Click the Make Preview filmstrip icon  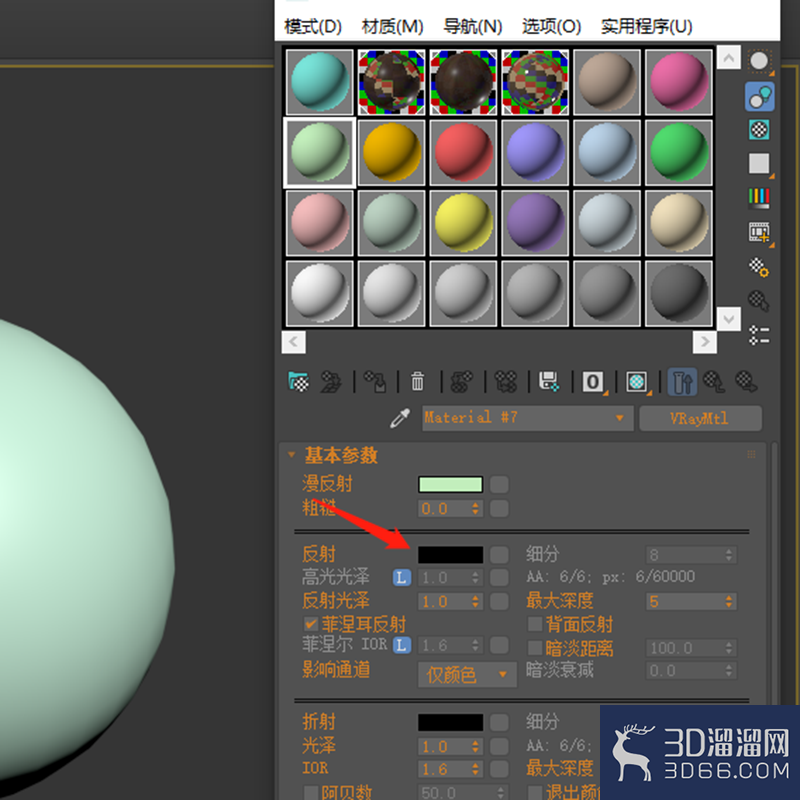coord(759,233)
